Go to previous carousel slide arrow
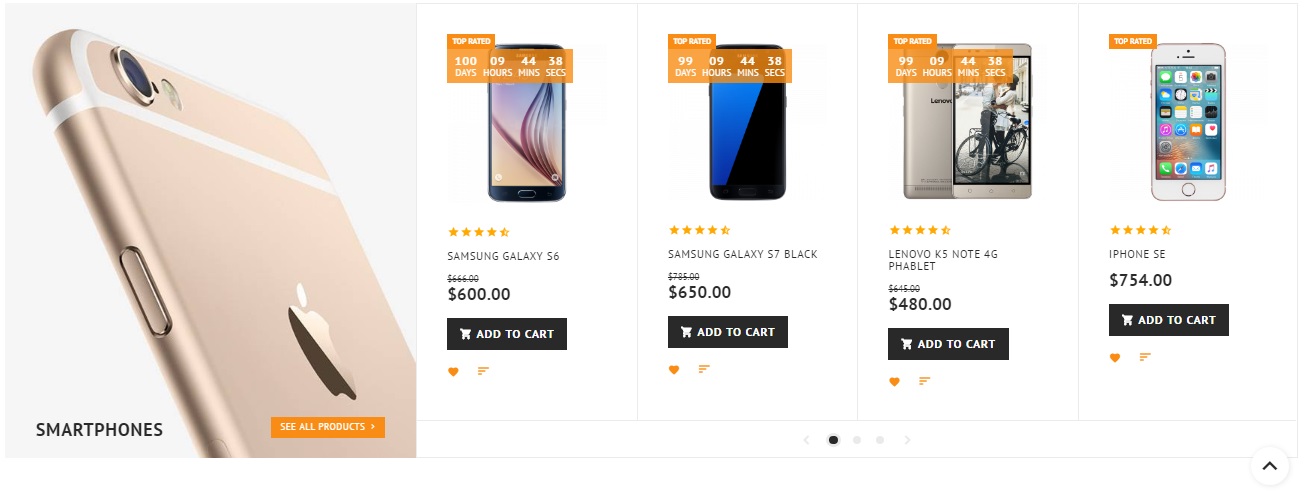The height and width of the screenshot is (497, 1305). point(807,440)
